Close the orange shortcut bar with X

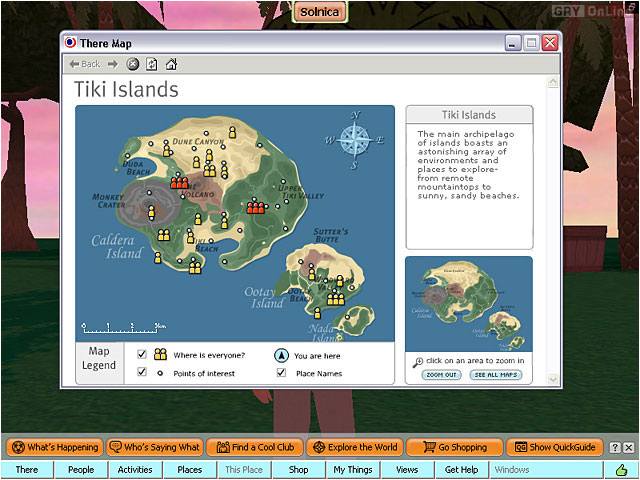(x=629, y=447)
